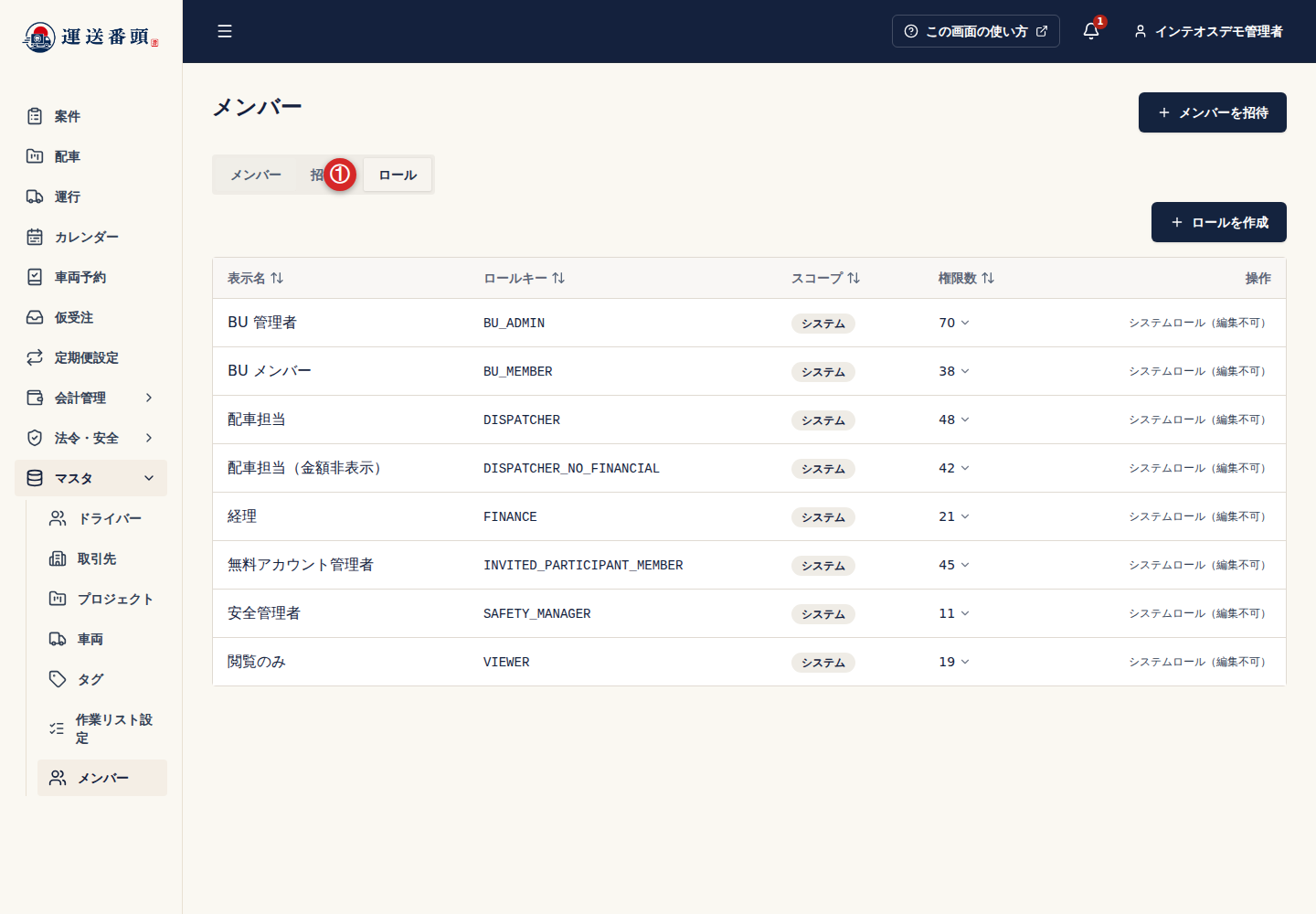The width and height of the screenshot is (1316, 914).
Task: Click the BU_ADMIN role key
Action: pos(514,323)
